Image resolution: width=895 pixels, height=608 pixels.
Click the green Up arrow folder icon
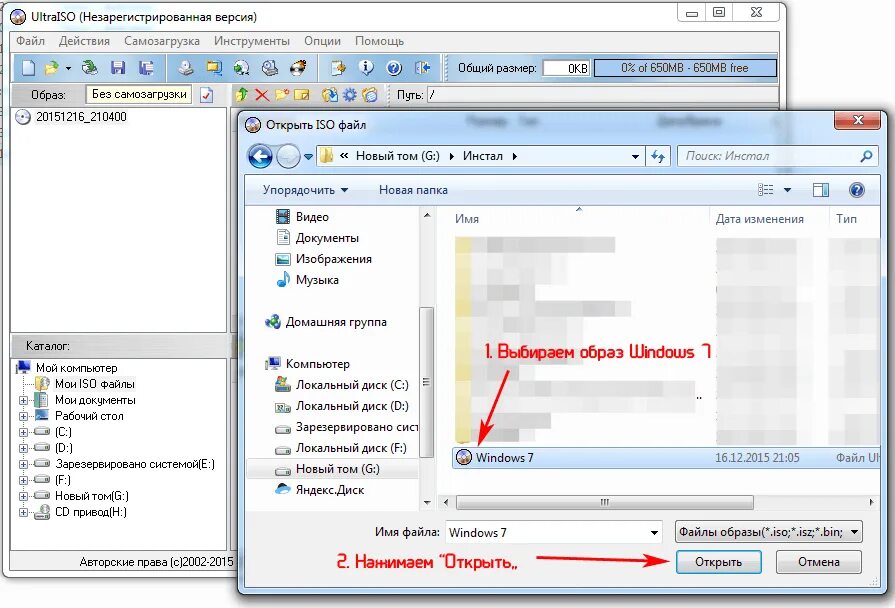[242, 95]
